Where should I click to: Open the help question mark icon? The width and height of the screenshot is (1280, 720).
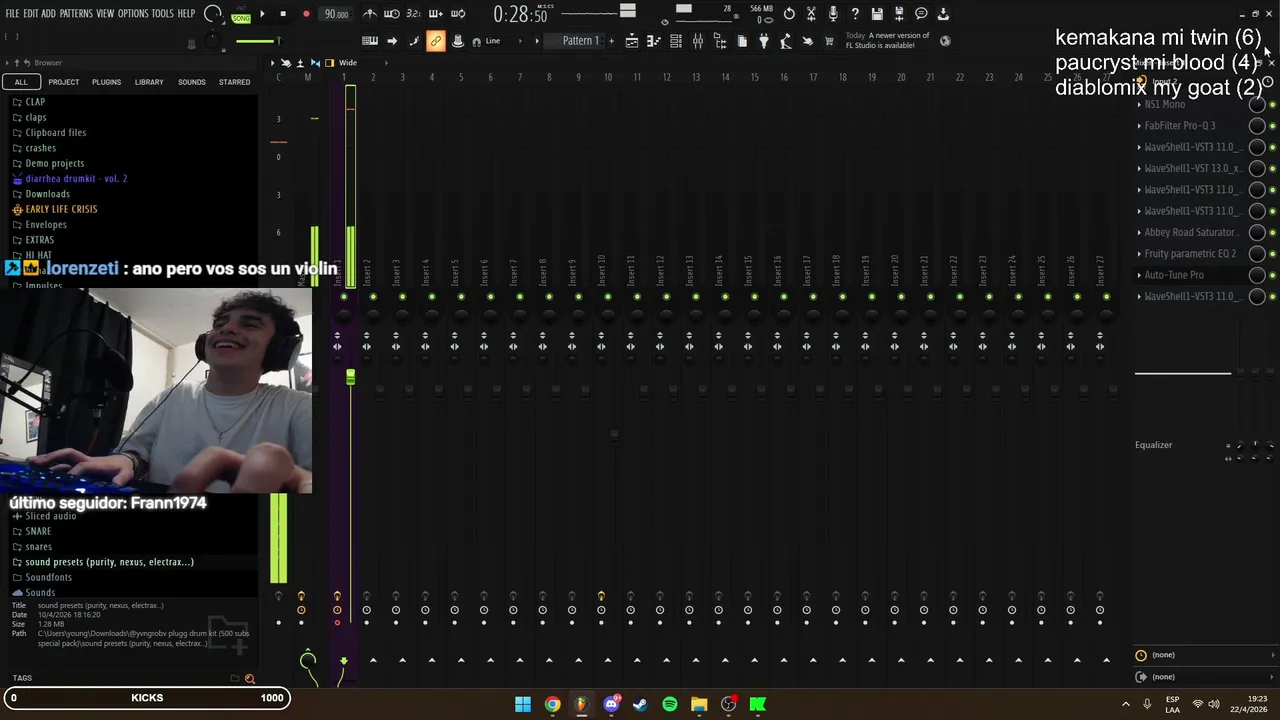[x=855, y=14]
